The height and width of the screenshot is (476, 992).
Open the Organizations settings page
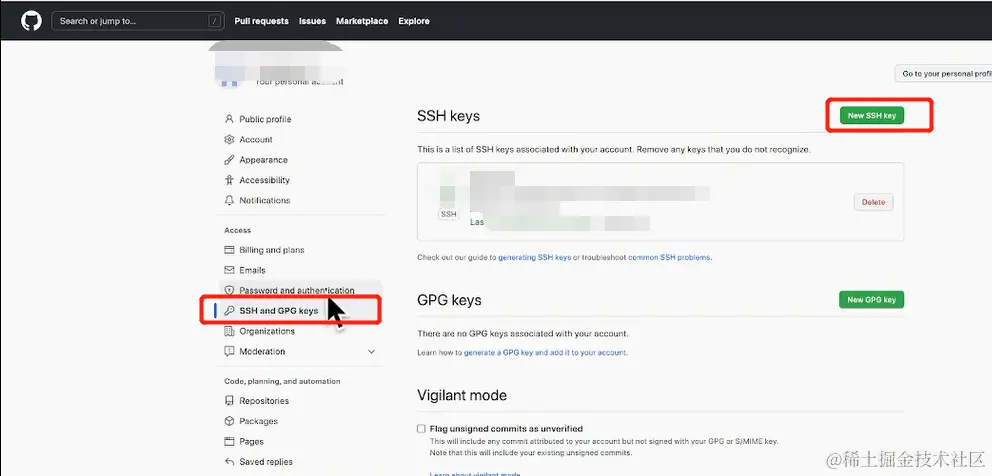(267, 331)
